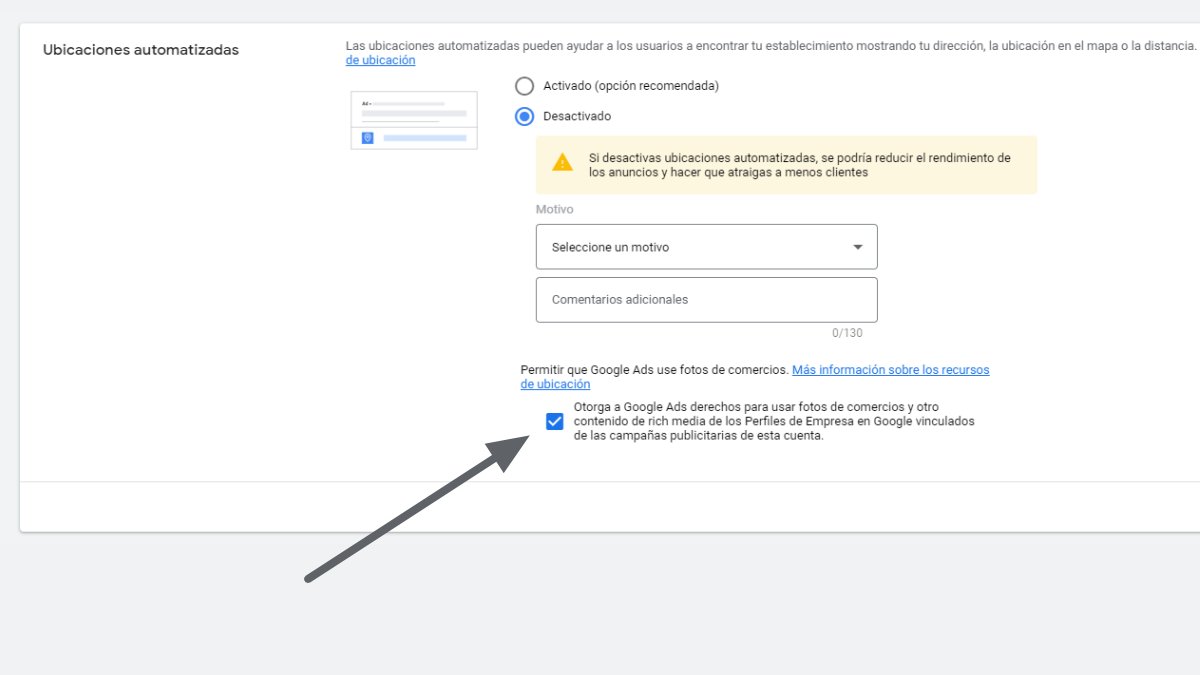
Task: Click the 'Motivo' field label
Action: [x=554, y=209]
